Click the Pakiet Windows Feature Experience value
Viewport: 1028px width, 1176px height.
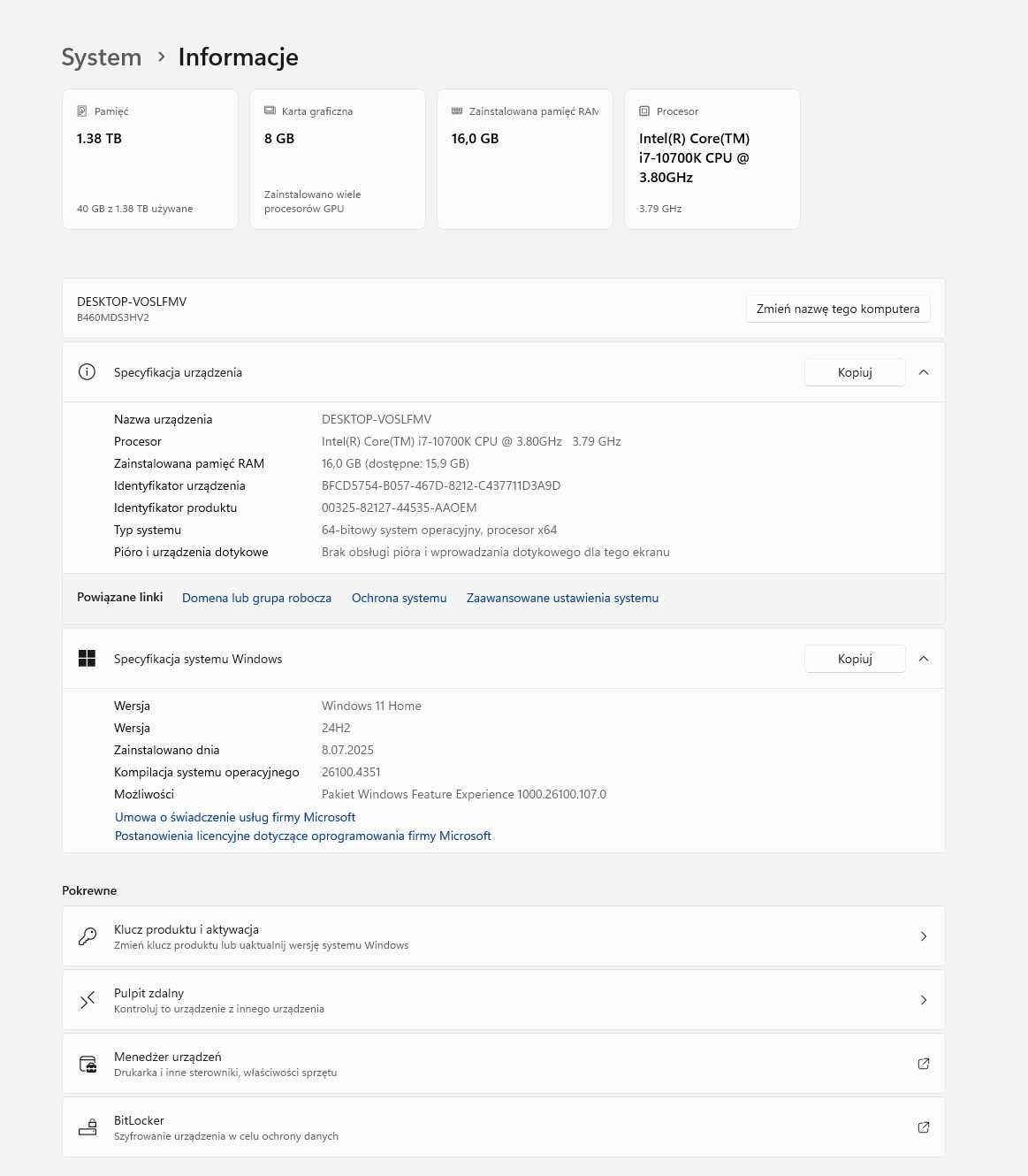pyautogui.click(x=464, y=794)
